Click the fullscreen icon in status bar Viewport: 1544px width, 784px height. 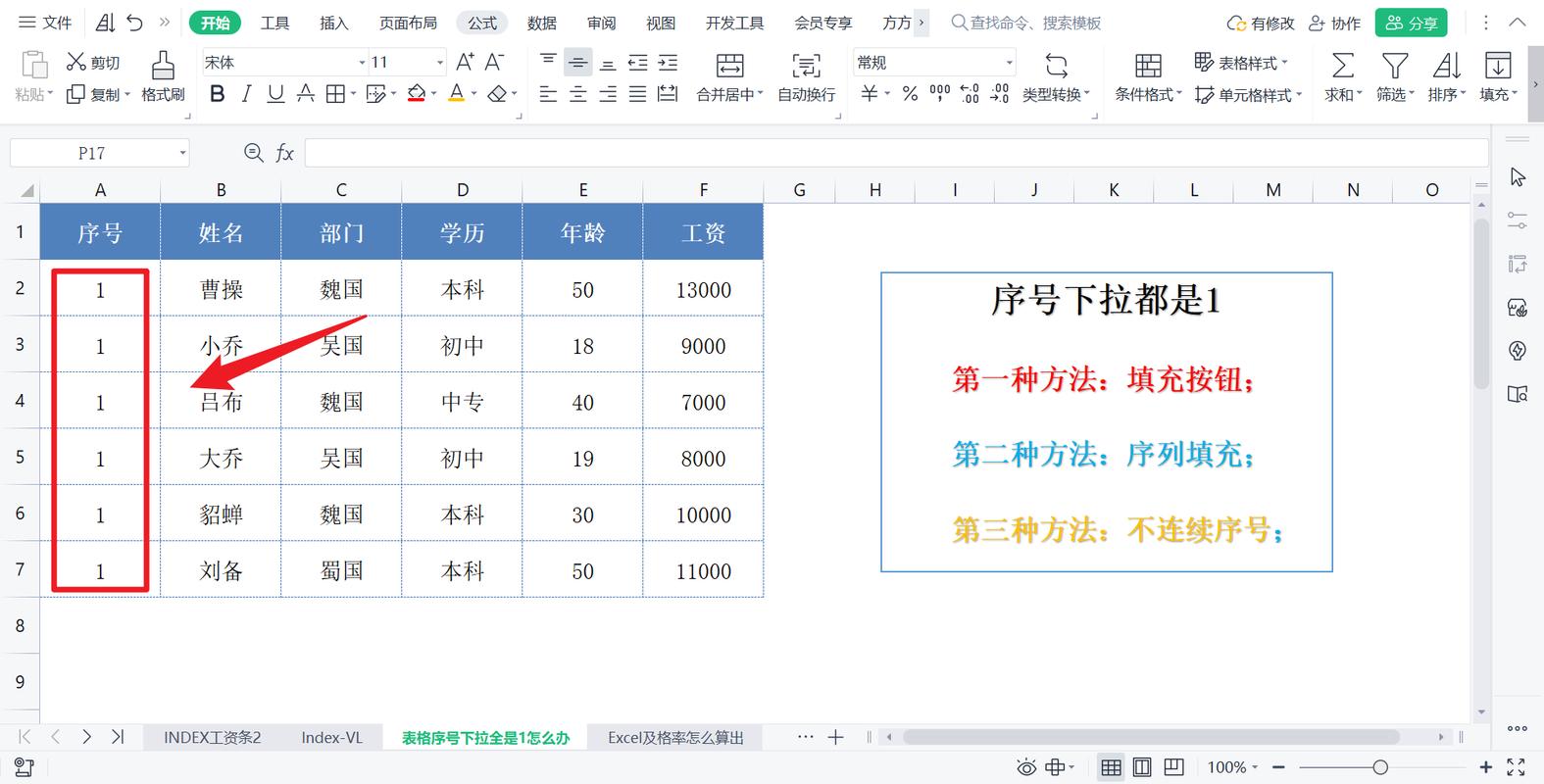point(1516,767)
